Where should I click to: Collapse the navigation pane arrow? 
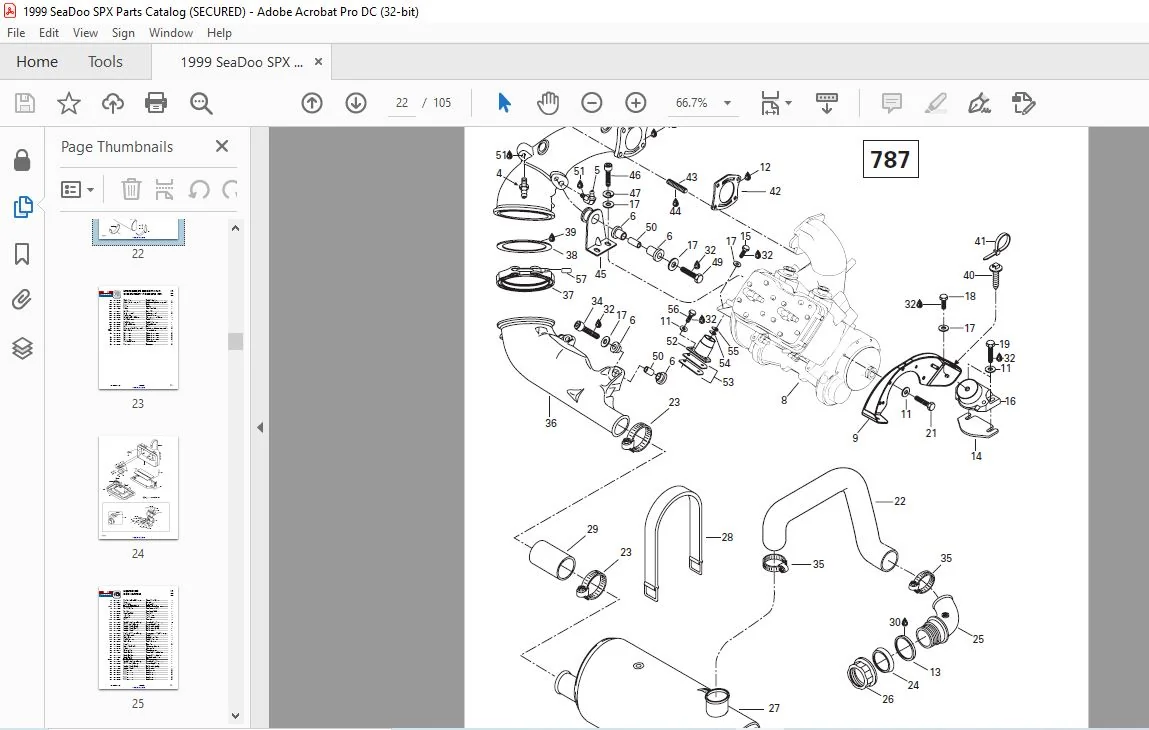point(259,427)
